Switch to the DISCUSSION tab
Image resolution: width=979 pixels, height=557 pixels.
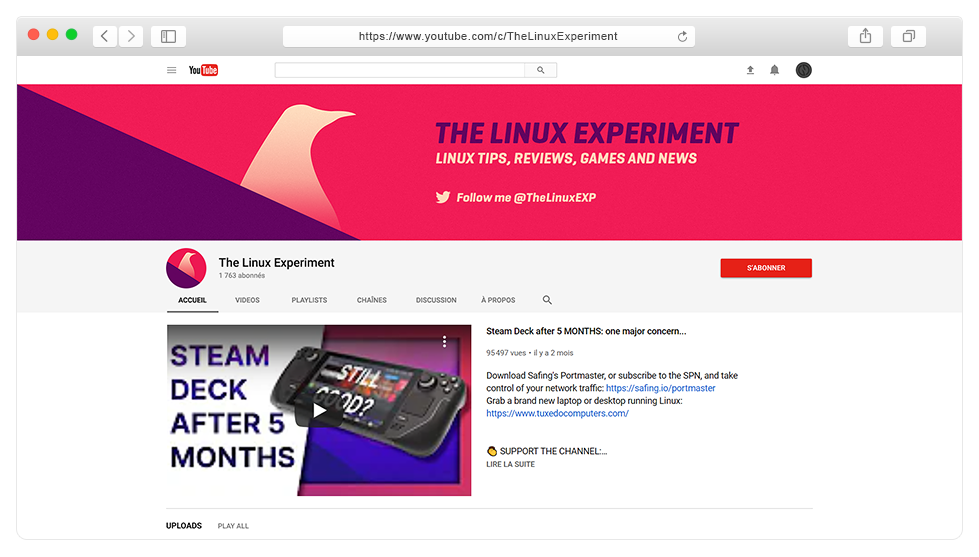pos(436,300)
